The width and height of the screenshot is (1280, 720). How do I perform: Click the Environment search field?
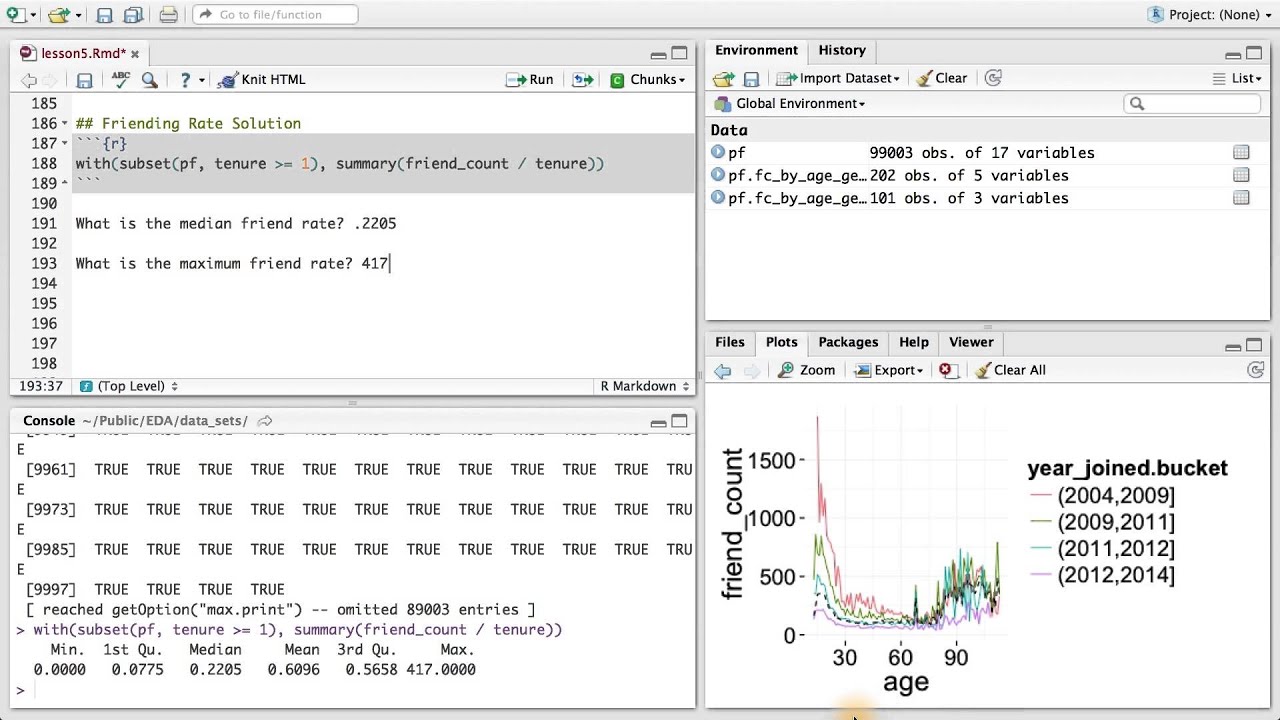(1193, 103)
